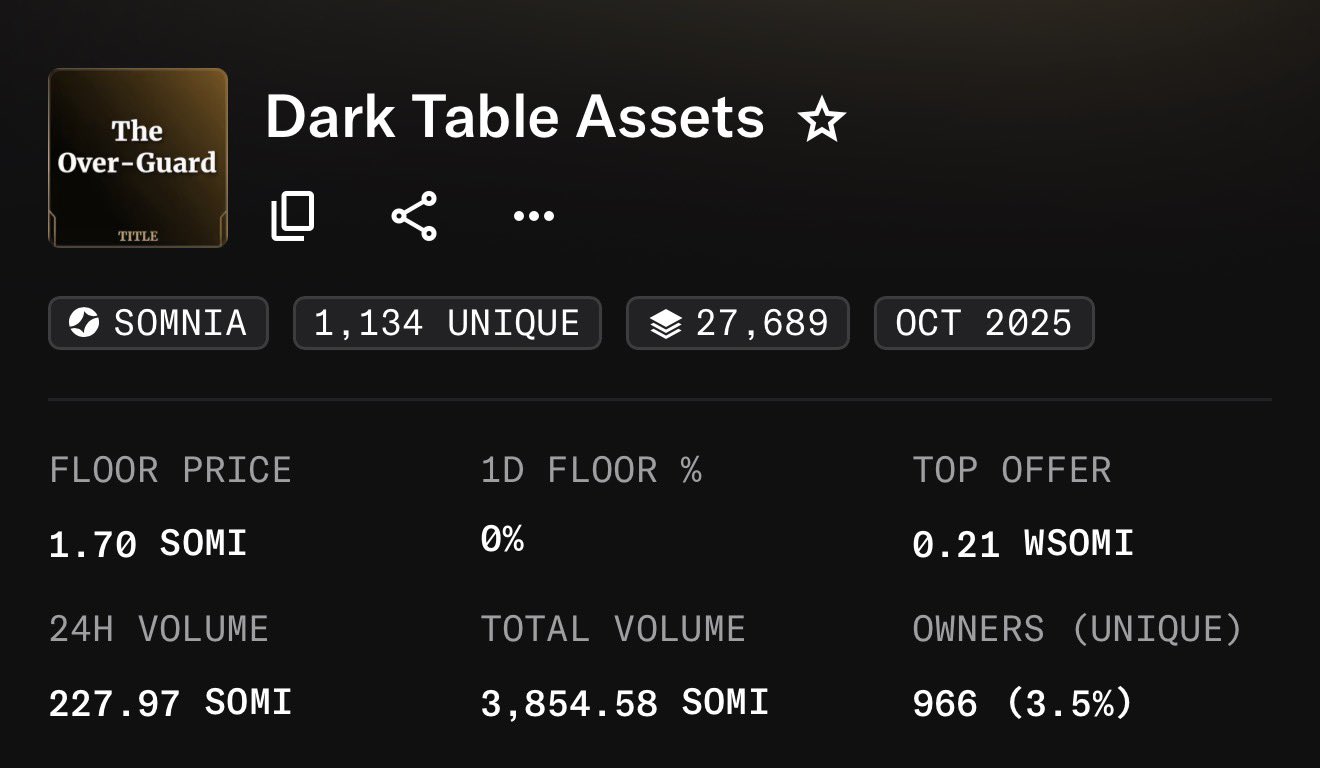Viewport: 1320px width, 768px height.
Task: Select the 1.70 SOMI floor value
Action: pyautogui.click(x=148, y=544)
